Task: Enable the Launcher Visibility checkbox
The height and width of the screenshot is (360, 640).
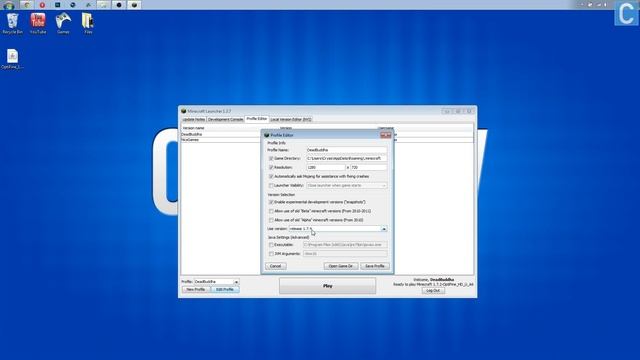Action: [271, 185]
